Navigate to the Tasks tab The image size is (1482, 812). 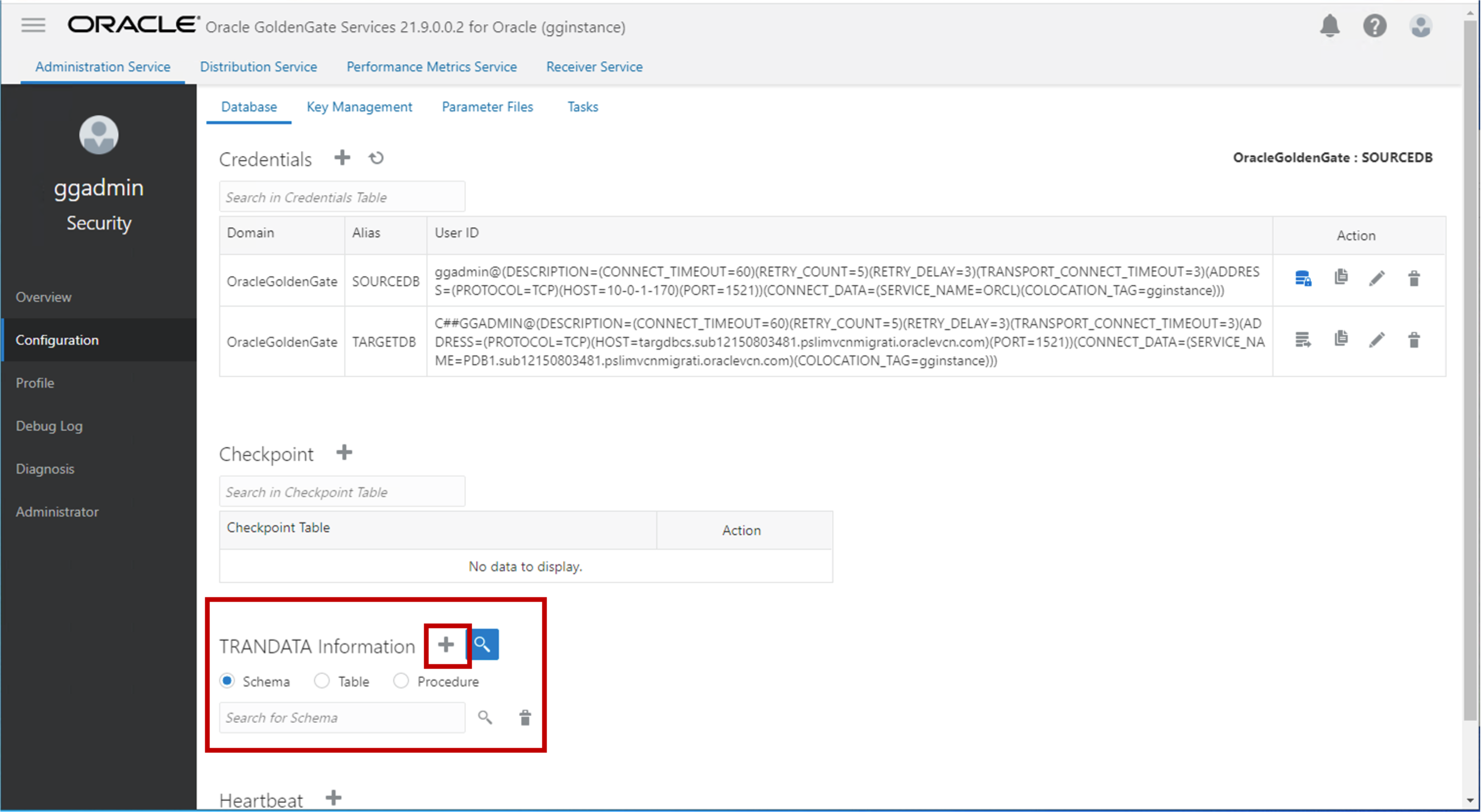point(582,107)
